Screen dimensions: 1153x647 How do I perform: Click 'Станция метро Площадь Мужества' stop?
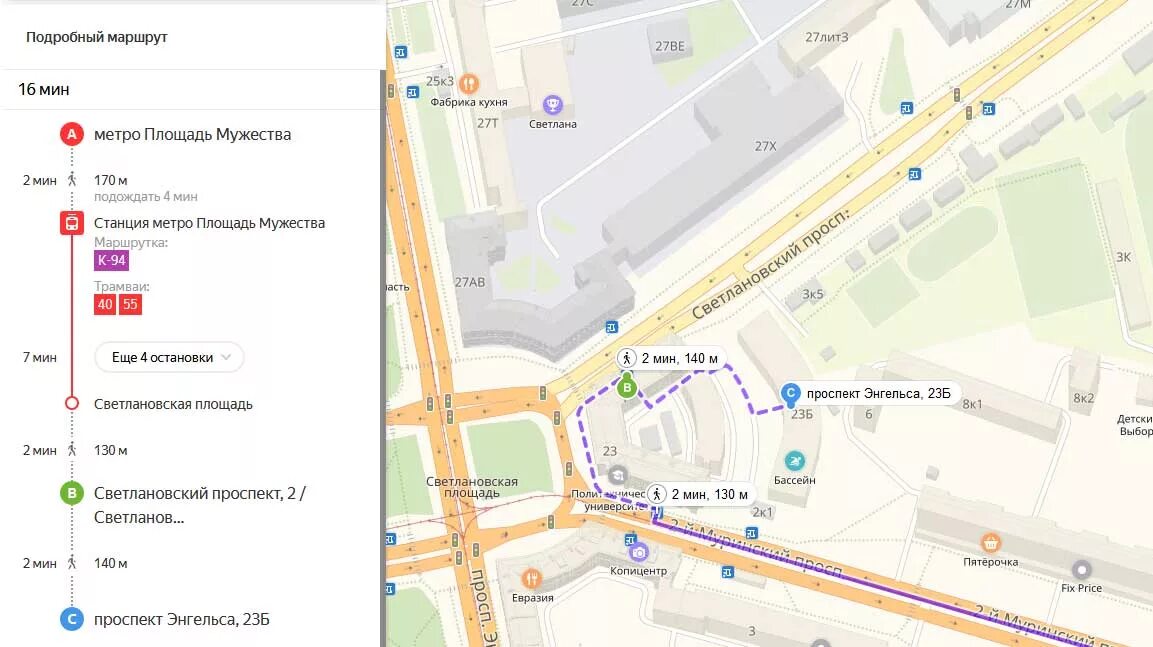click(x=209, y=223)
